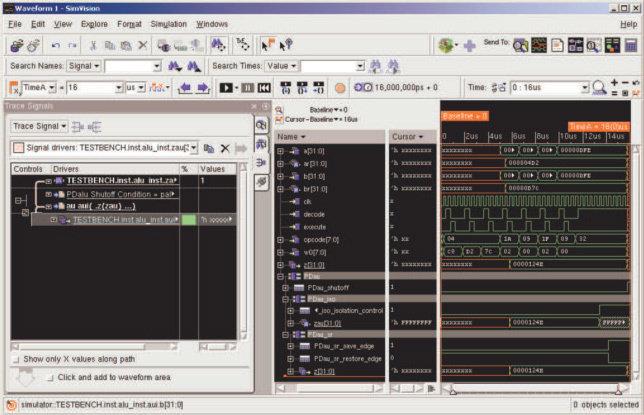Click the Redo arrow icon

coord(72,45)
